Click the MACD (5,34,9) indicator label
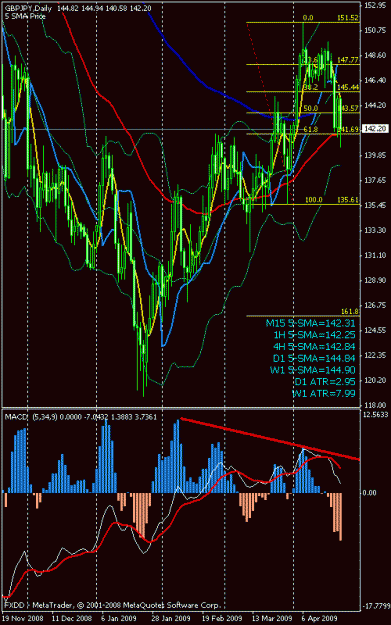The width and height of the screenshot is (391, 625). pos(31,417)
